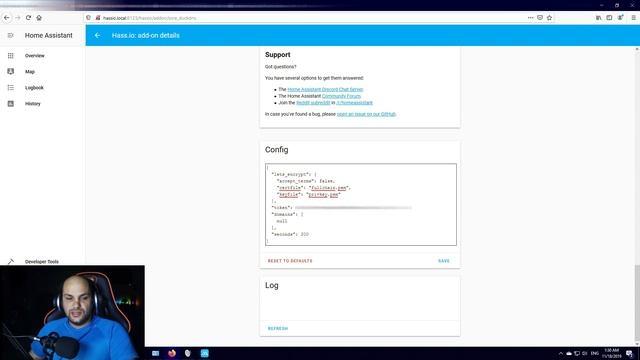Image resolution: width=640 pixels, height=360 pixels.
Task: Refresh the add-on log
Action: coord(278,329)
